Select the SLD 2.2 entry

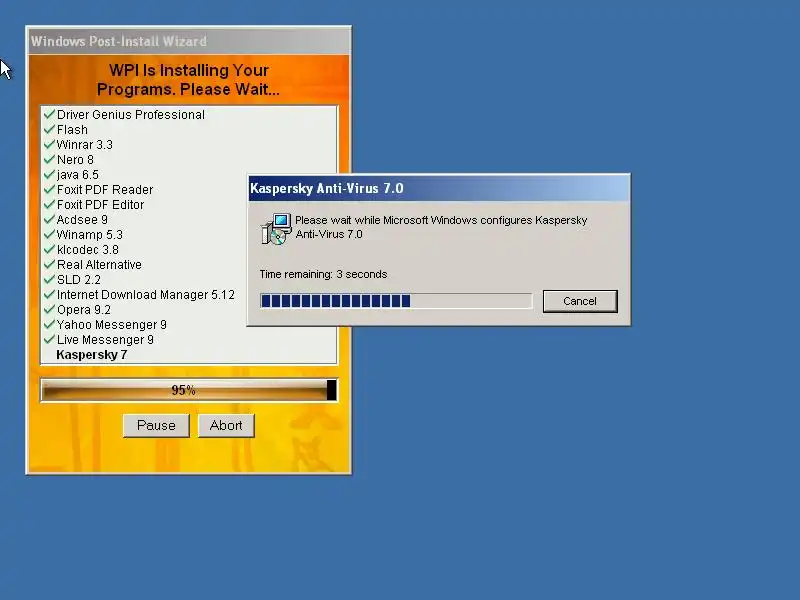click(79, 280)
